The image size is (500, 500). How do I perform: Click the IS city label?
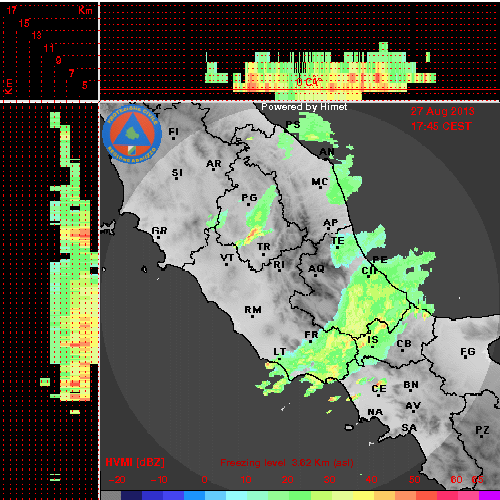click(373, 340)
